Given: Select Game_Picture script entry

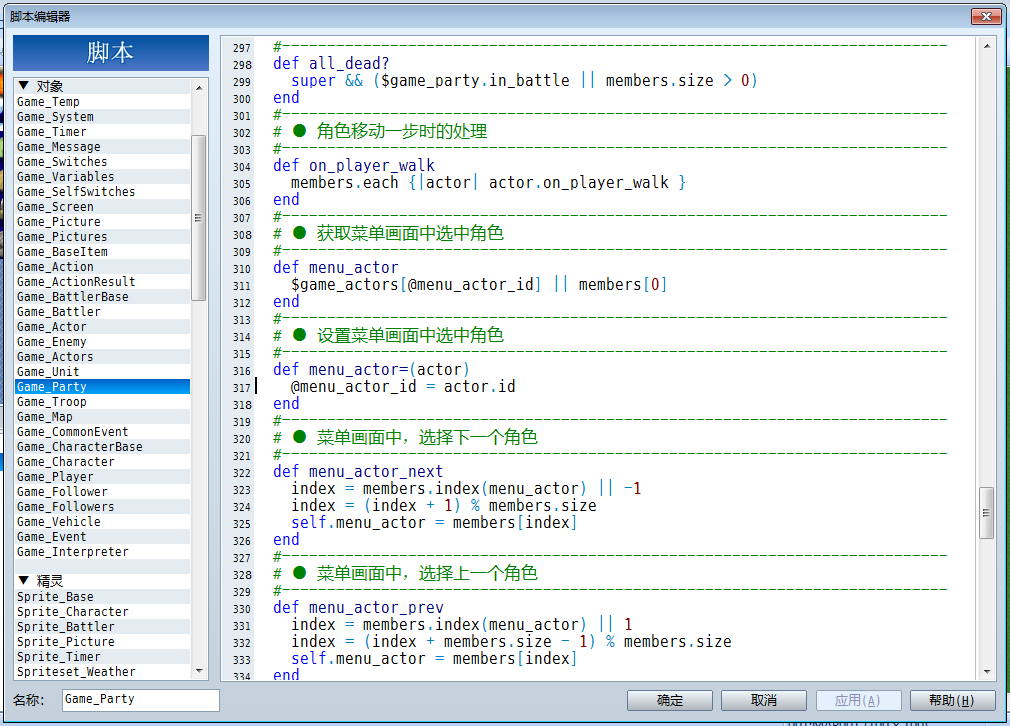Looking at the screenshot, I should (102, 222).
